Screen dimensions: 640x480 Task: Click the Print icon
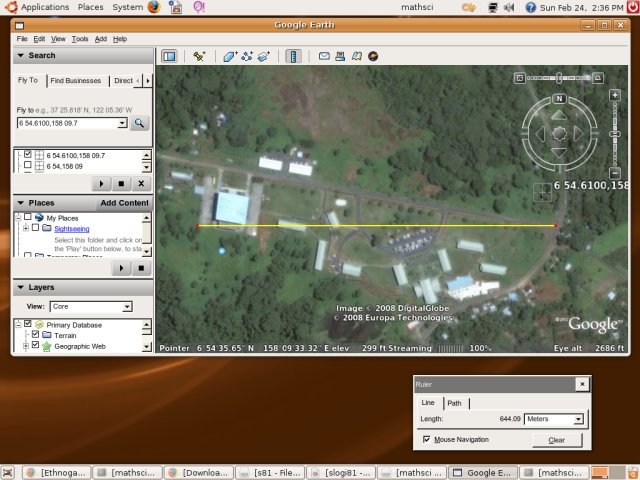pyautogui.click(x=340, y=56)
